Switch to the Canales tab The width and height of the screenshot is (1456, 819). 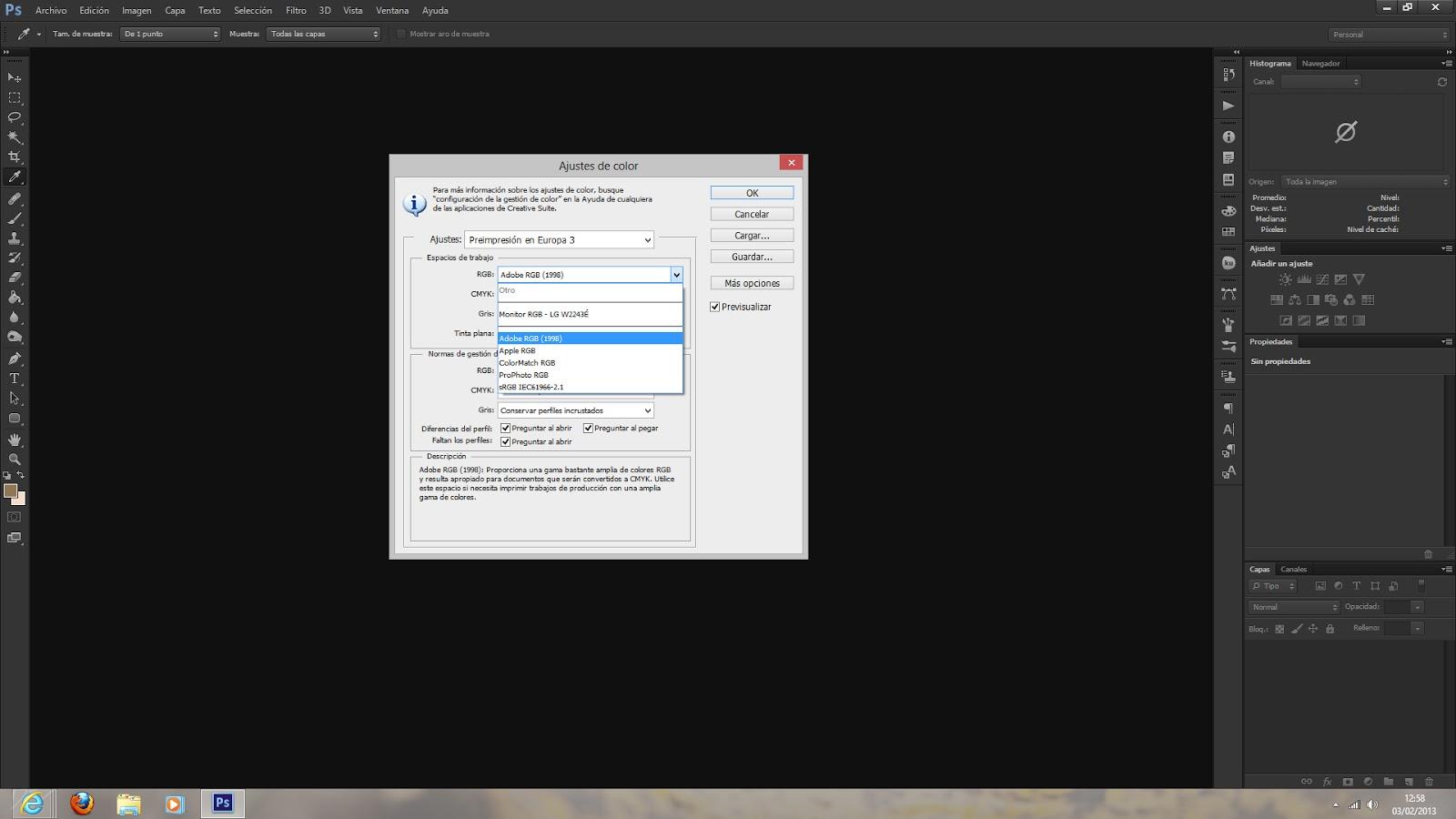coord(1293,570)
